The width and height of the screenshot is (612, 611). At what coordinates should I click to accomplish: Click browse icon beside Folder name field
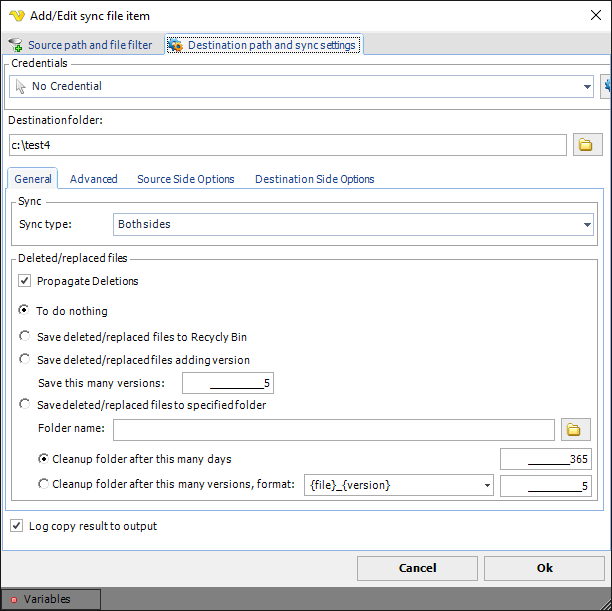tap(574, 430)
